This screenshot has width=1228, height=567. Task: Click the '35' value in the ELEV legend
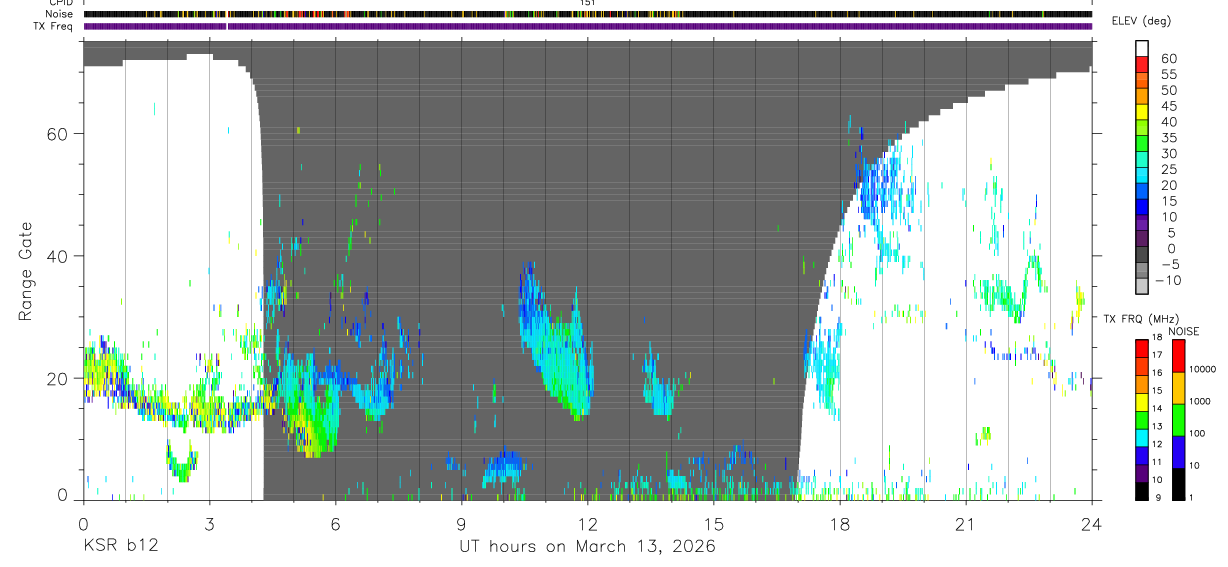click(1167, 138)
